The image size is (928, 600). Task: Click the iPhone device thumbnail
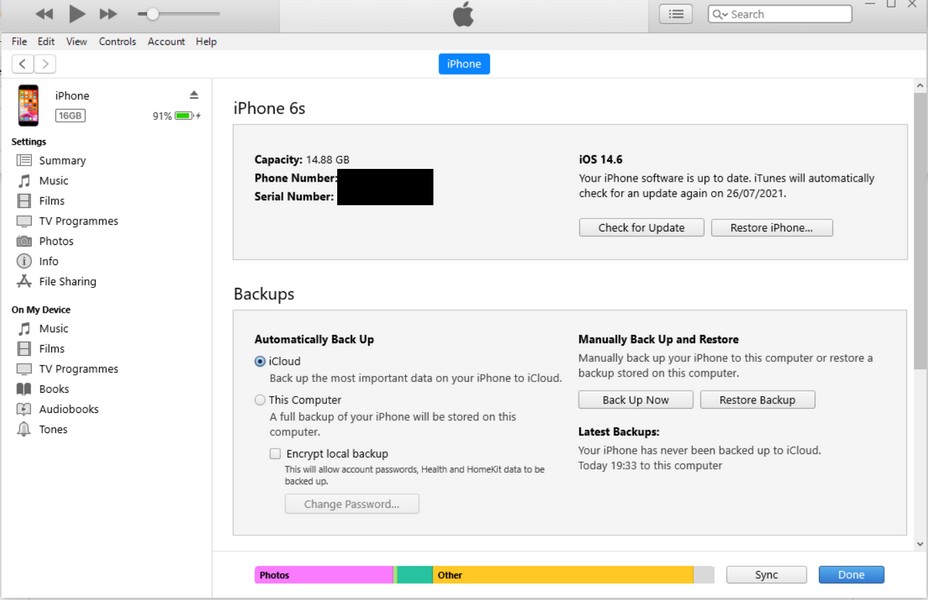click(28, 105)
